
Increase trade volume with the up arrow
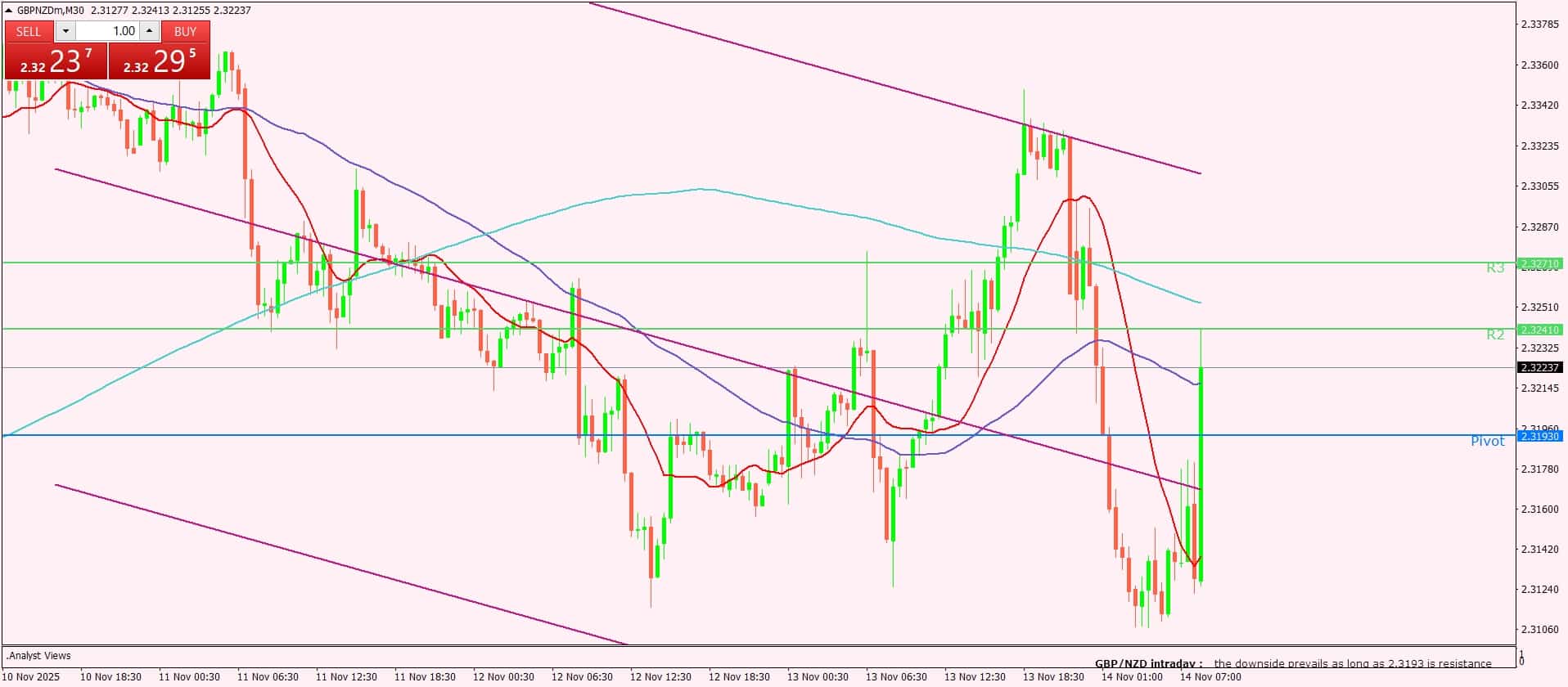149,31
